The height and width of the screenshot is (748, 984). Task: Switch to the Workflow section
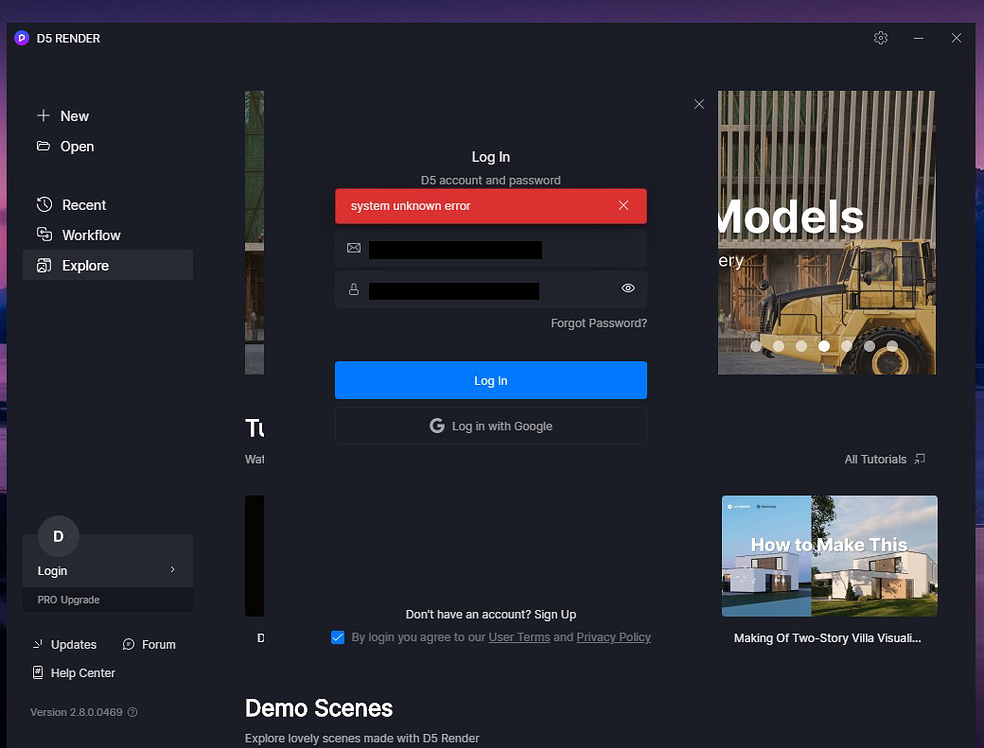pos(78,235)
